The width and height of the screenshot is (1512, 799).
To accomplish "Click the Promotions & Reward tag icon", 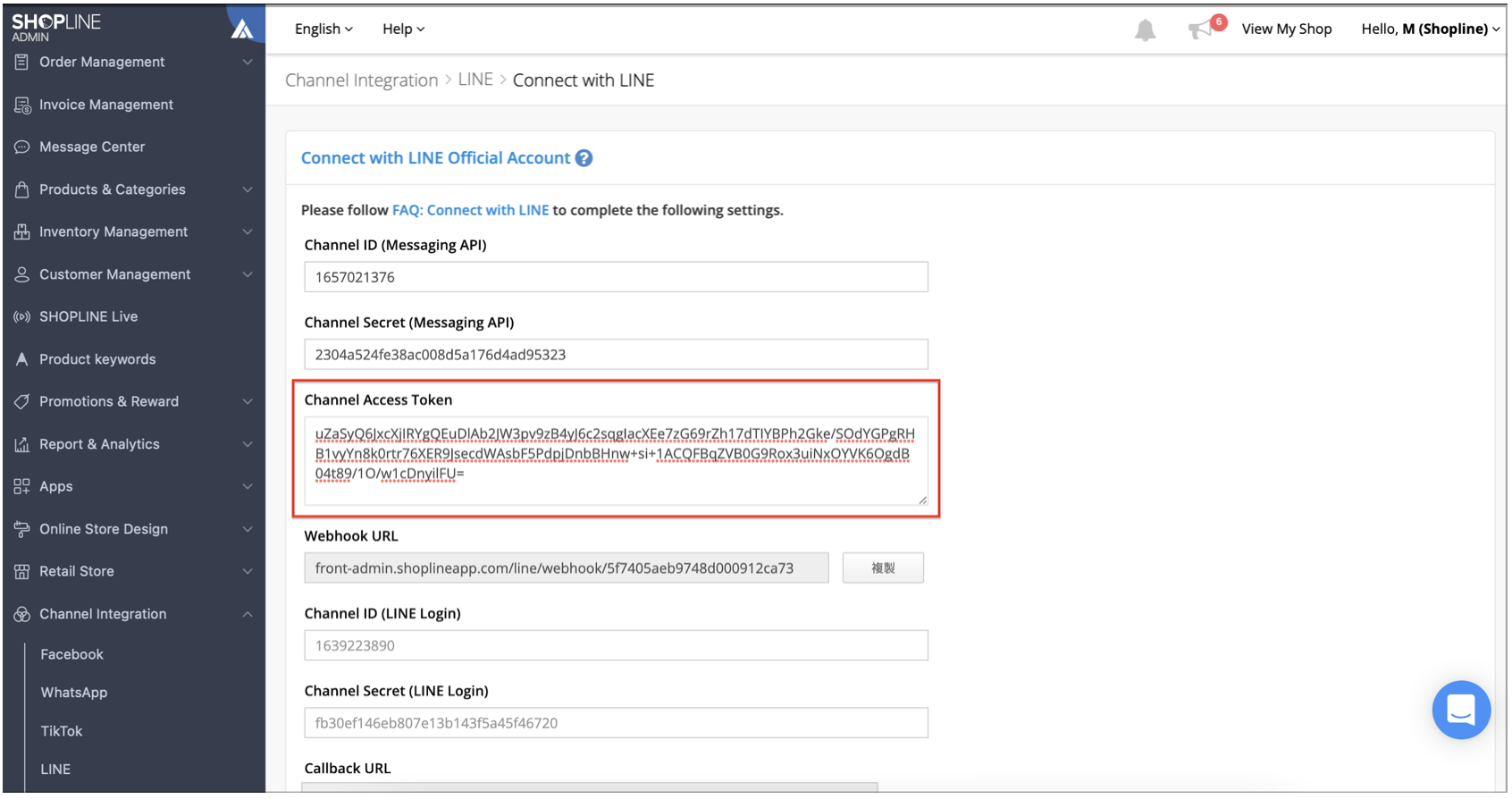I will (x=22, y=401).
